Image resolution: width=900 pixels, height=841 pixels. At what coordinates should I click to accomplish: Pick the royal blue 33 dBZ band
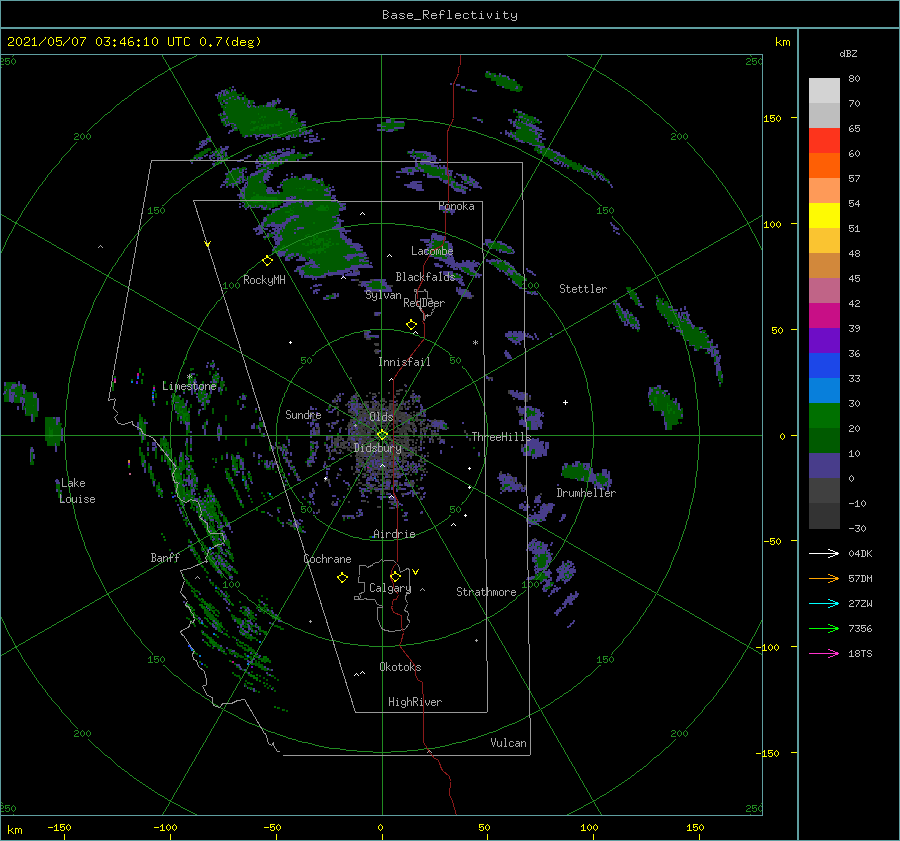click(x=824, y=365)
